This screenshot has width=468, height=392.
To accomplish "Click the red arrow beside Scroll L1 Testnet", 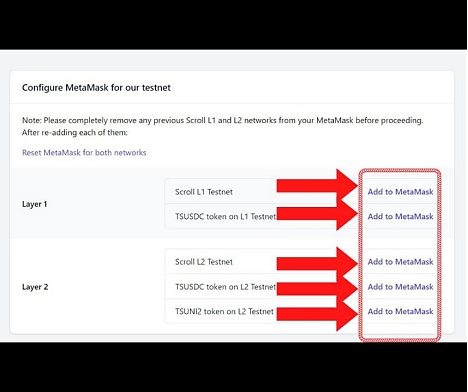I will (x=317, y=186).
